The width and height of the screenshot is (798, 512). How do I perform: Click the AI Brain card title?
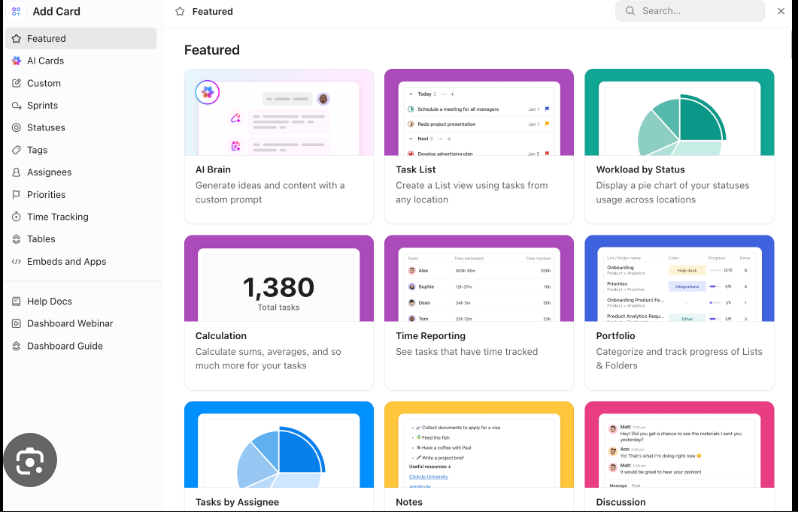tap(213, 169)
